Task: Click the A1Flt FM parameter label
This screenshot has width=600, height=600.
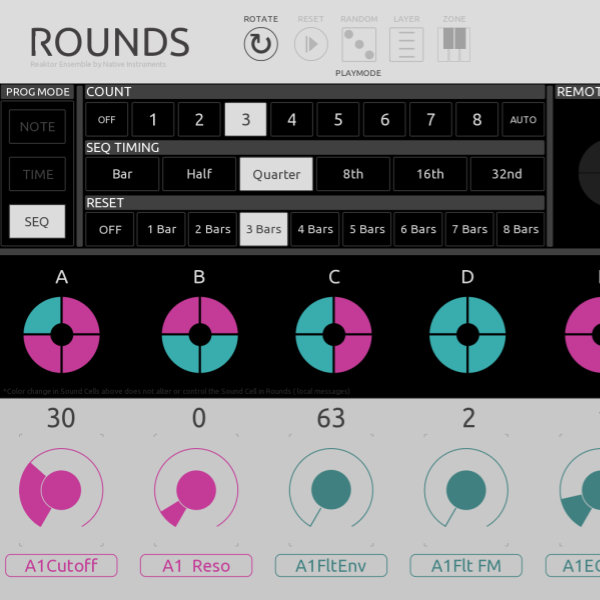Action: click(466, 566)
